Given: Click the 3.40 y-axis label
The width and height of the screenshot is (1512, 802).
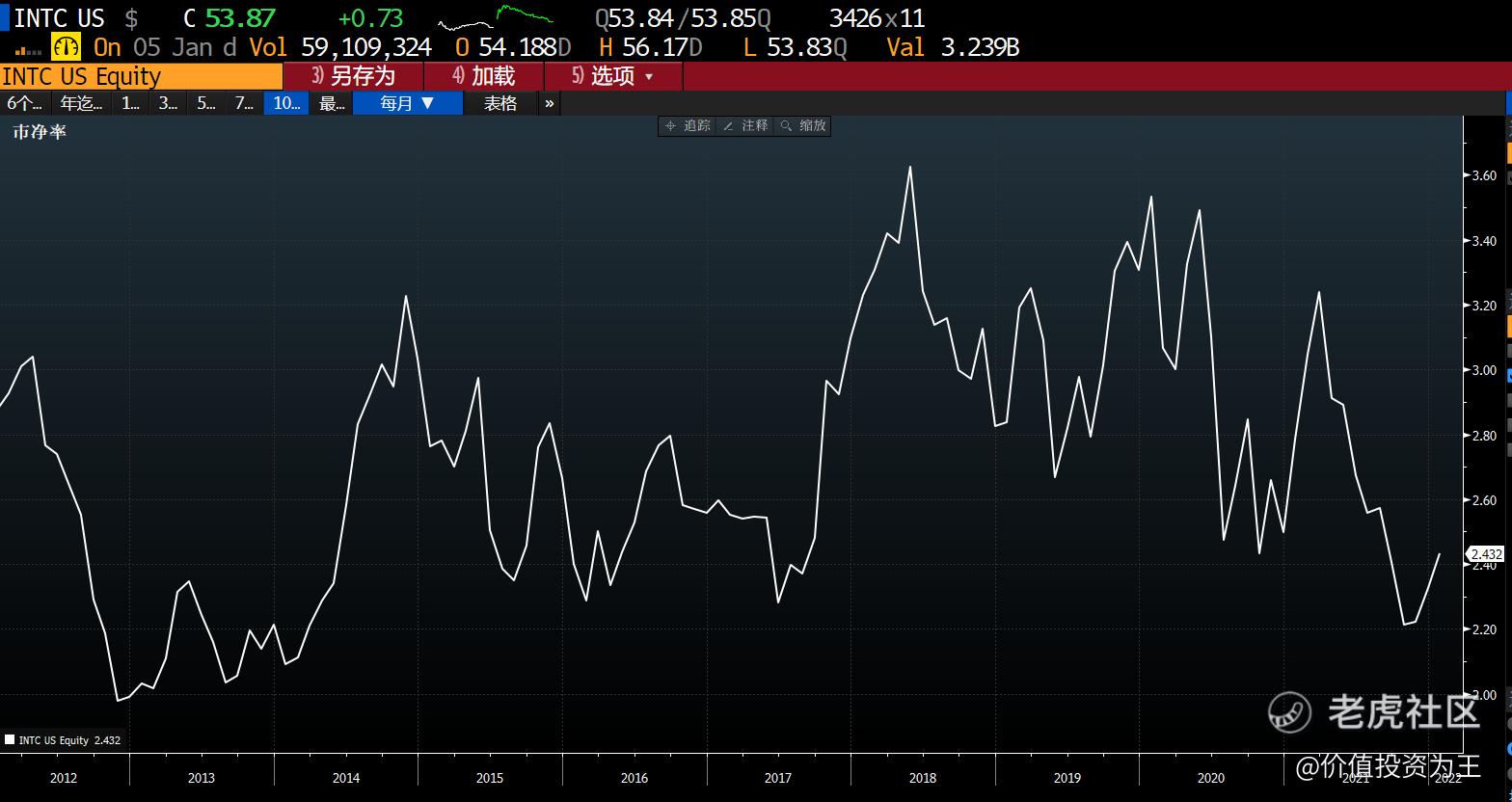Looking at the screenshot, I should click(1484, 241).
